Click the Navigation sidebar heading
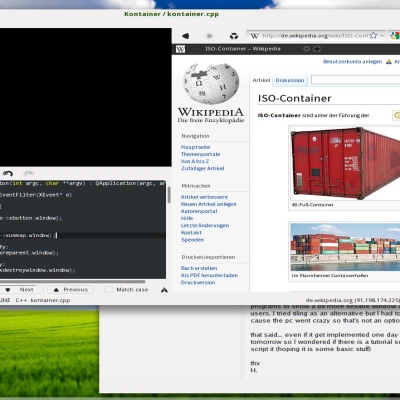 tap(195, 136)
